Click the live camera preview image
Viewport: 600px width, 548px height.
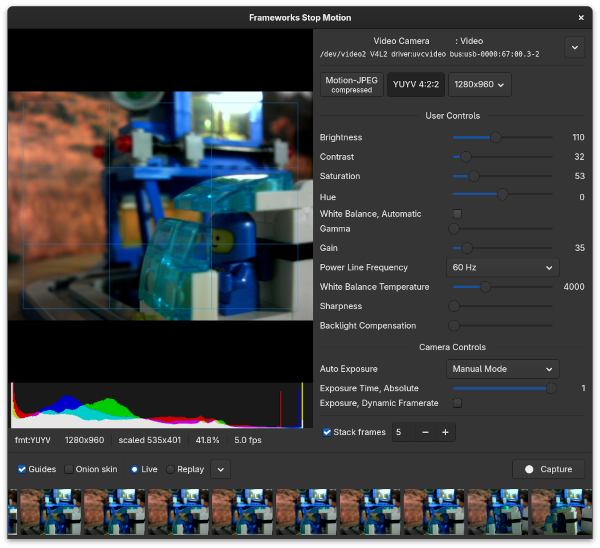[x=160, y=206]
